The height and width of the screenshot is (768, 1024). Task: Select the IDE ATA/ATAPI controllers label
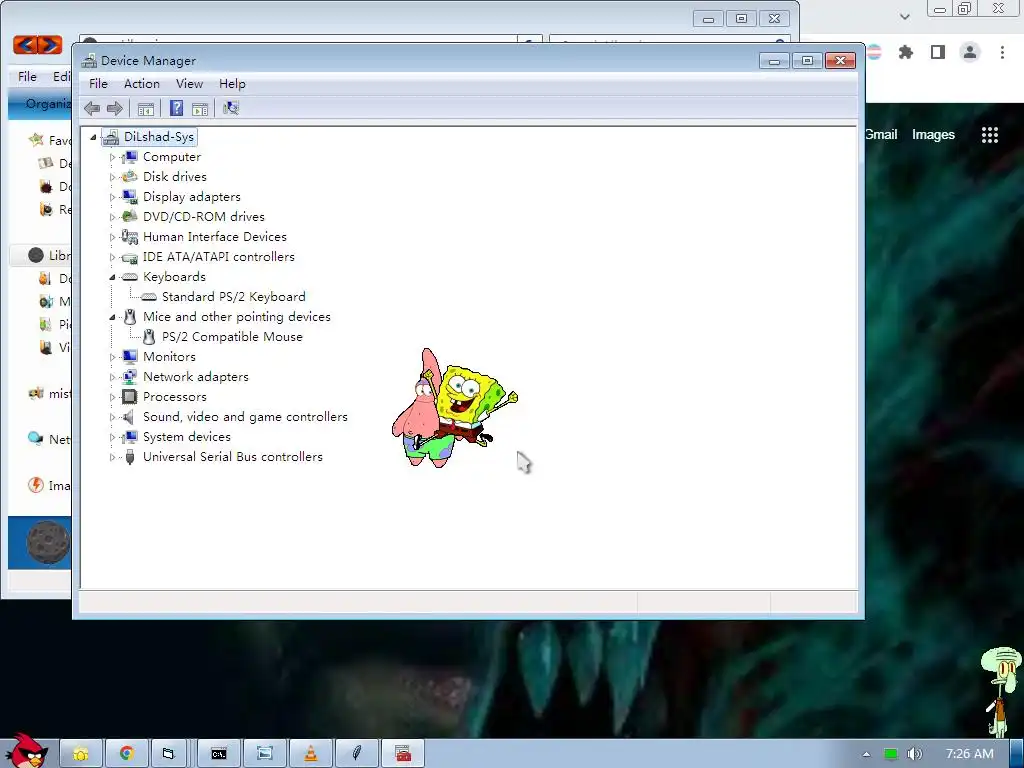(x=219, y=257)
